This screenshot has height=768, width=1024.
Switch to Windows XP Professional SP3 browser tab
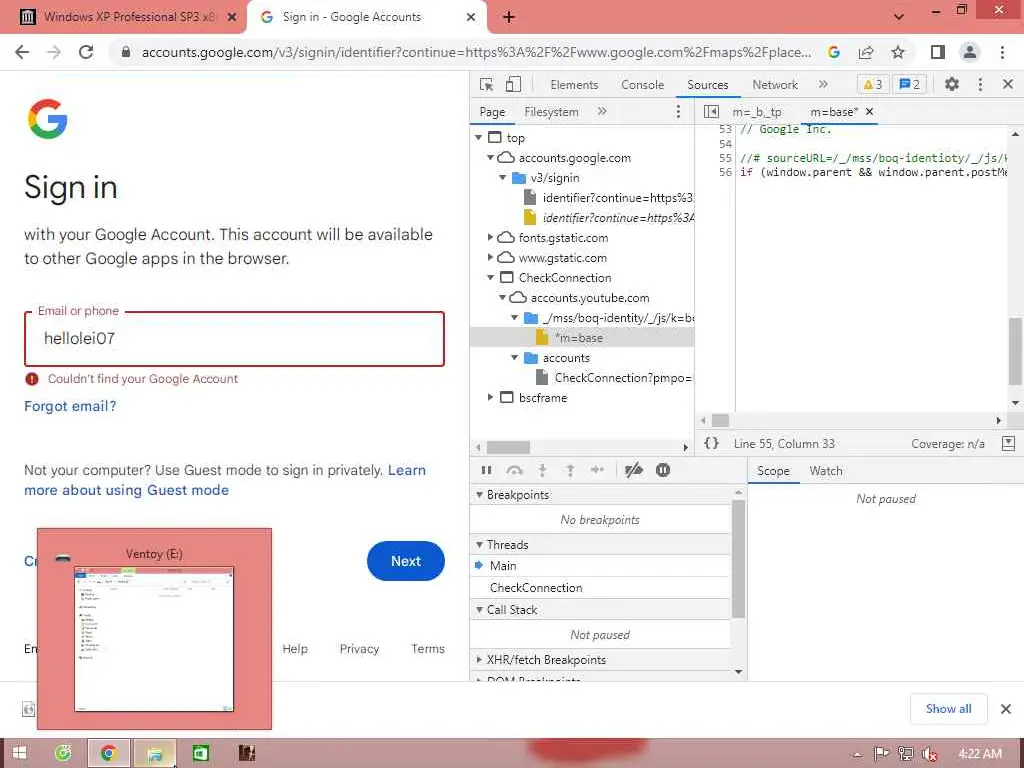(x=129, y=17)
